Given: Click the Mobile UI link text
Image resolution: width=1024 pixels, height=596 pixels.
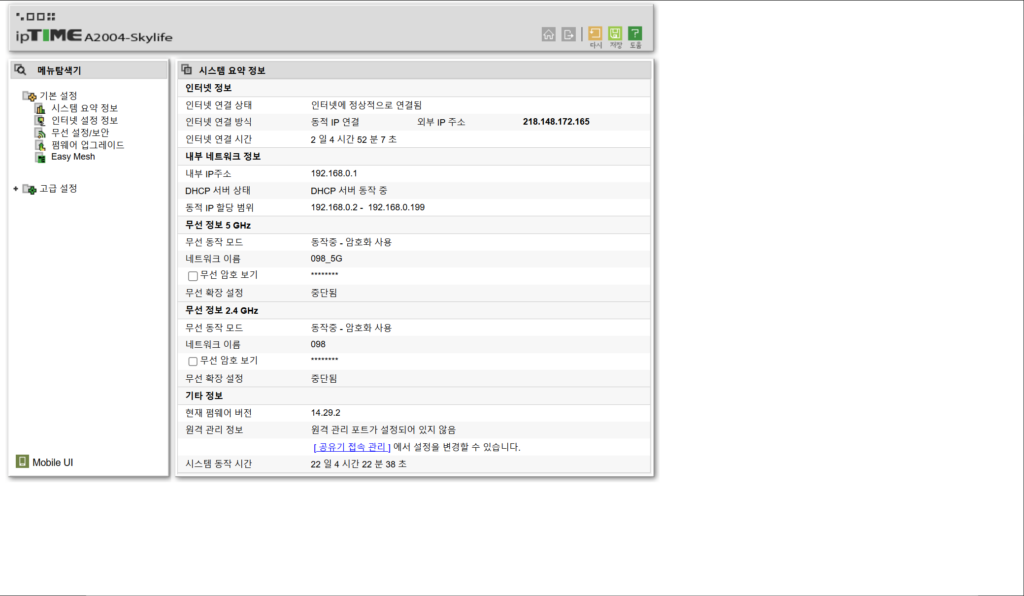Looking at the screenshot, I should click(x=53, y=463).
